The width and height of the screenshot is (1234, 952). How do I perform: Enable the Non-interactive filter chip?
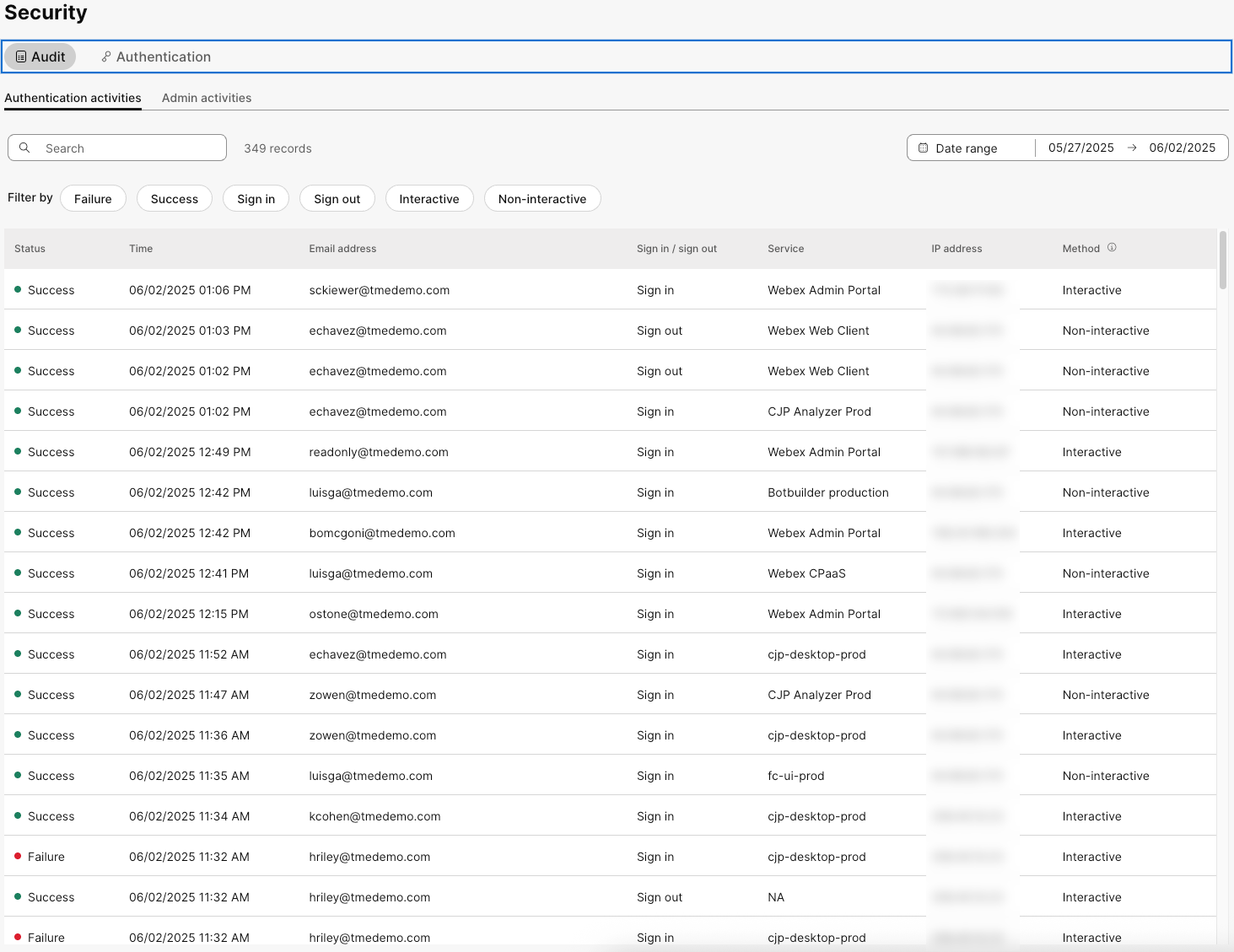(542, 199)
